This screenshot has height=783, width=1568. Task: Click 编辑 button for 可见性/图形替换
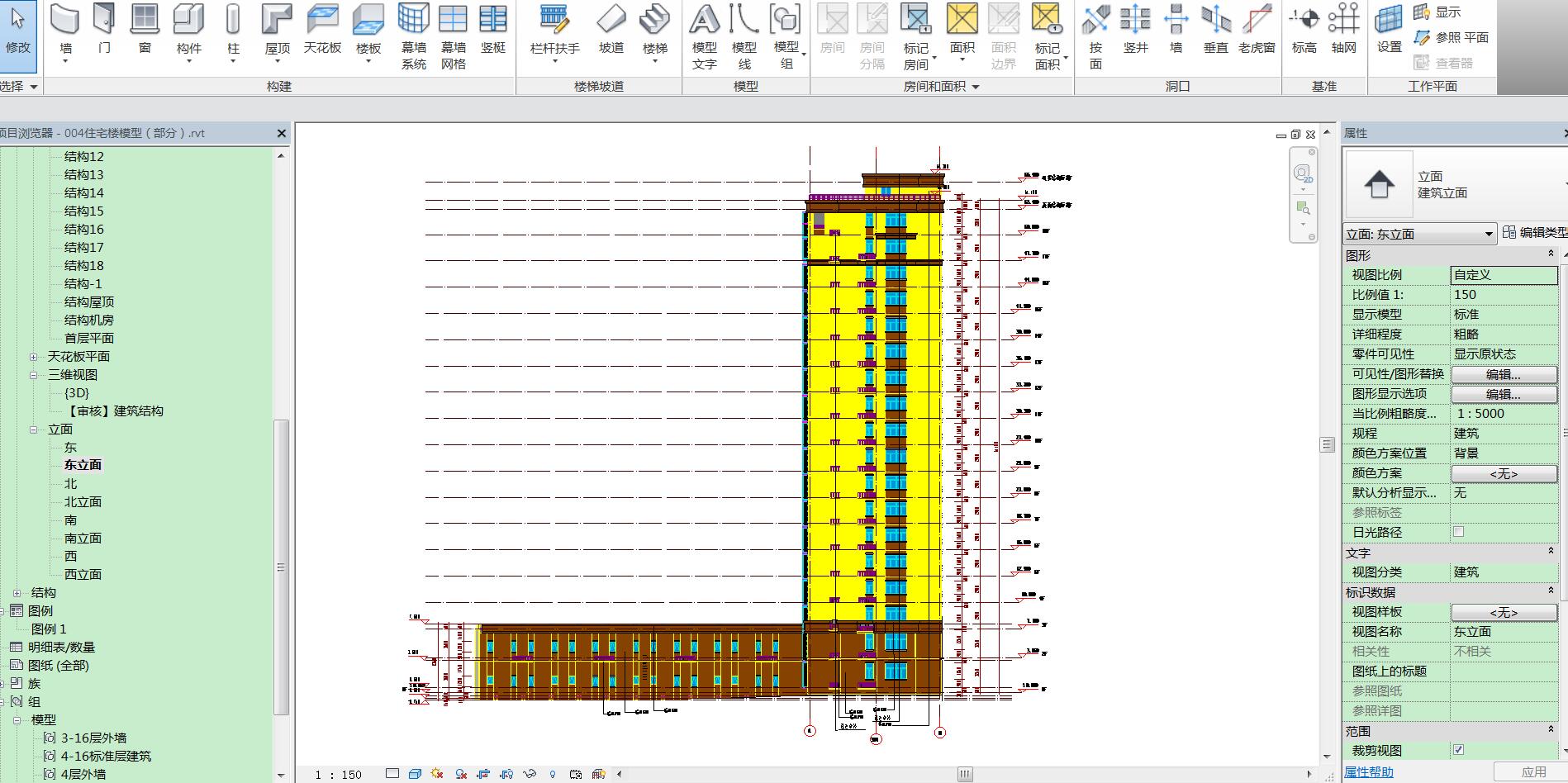tap(1503, 374)
